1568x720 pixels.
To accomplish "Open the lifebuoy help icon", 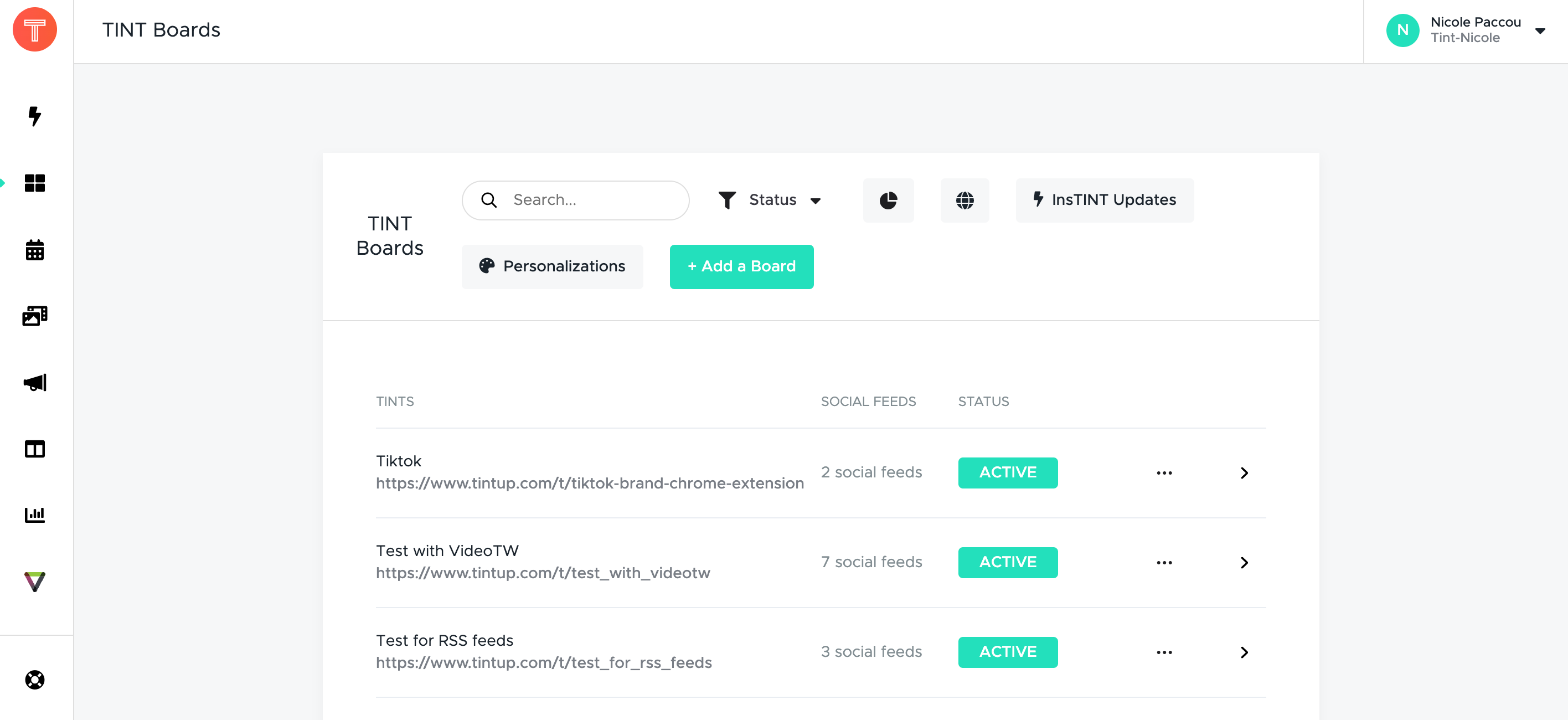I will (35, 679).
